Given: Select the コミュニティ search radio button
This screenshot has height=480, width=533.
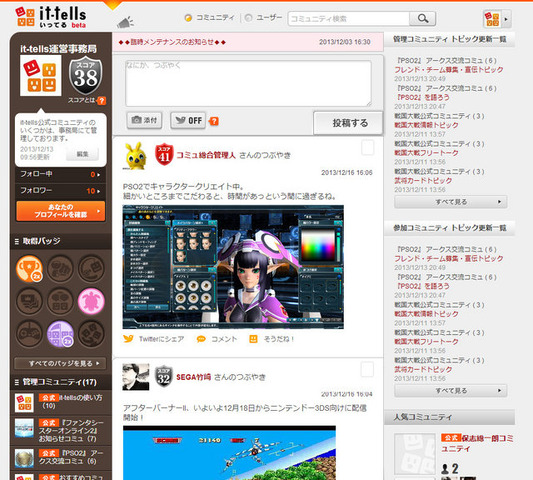Looking at the screenshot, I should (188, 18).
